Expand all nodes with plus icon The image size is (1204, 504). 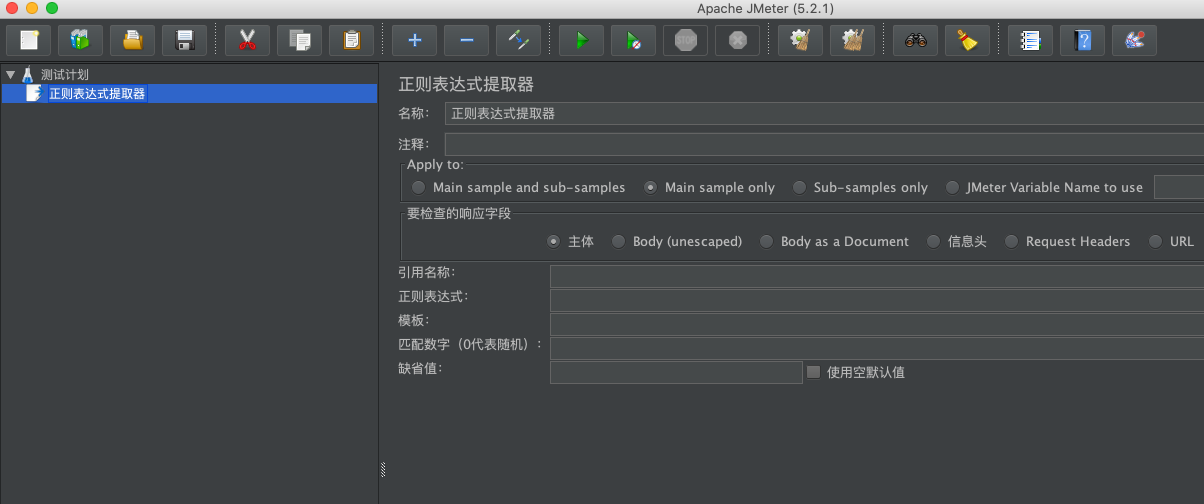414,40
